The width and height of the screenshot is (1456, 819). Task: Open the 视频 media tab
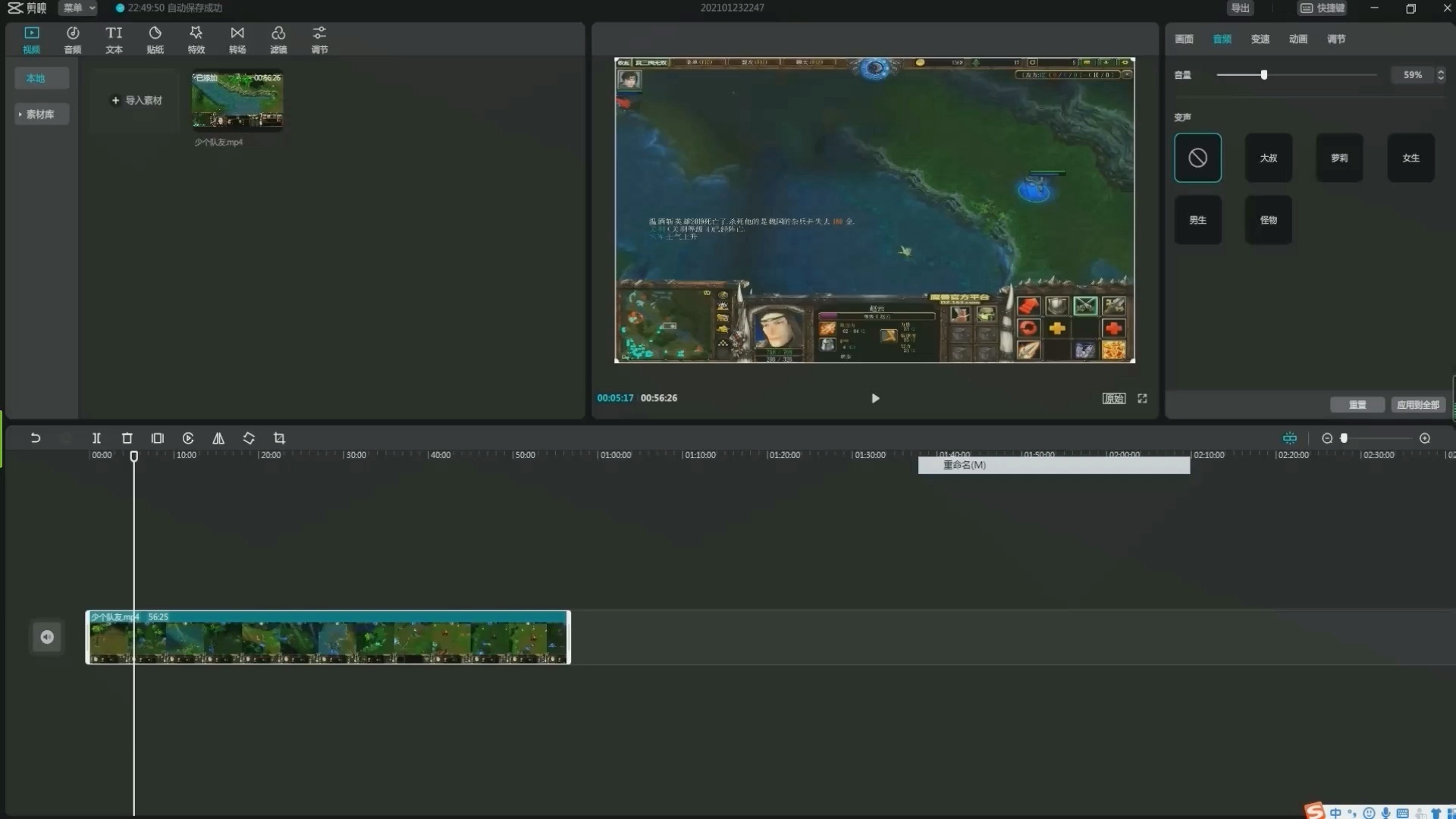(x=31, y=39)
